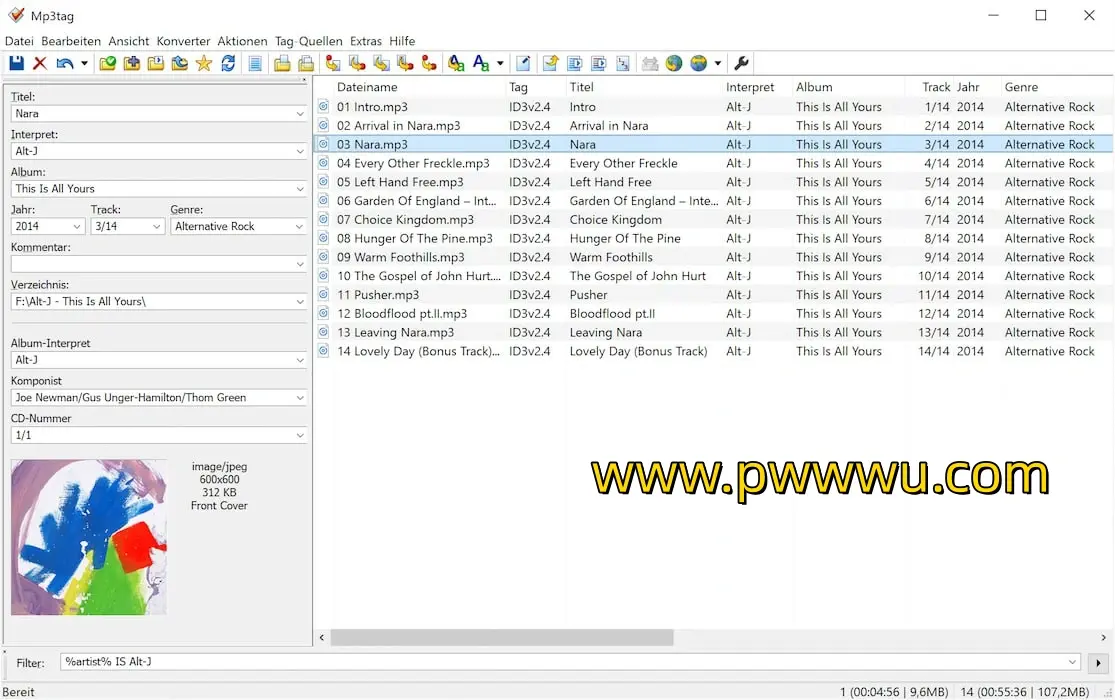Open the Filter dropdown arrow

click(1073, 663)
